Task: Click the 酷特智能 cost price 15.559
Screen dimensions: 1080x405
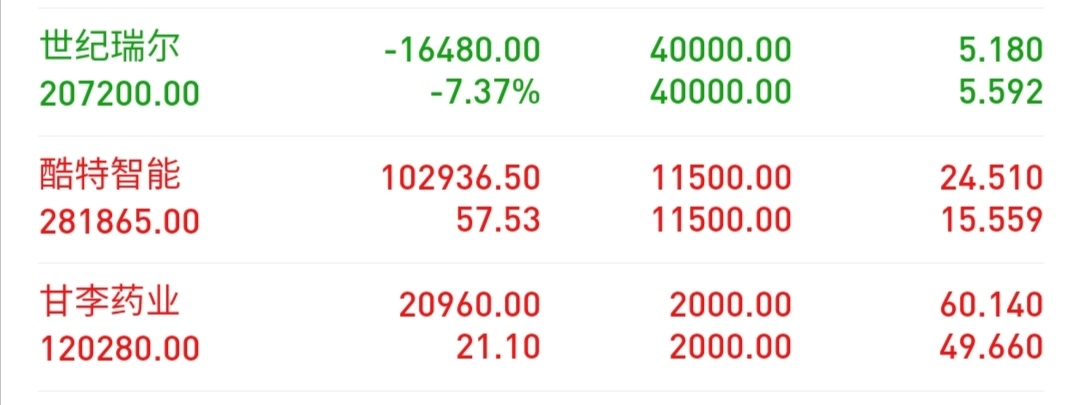Action: tap(993, 221)
